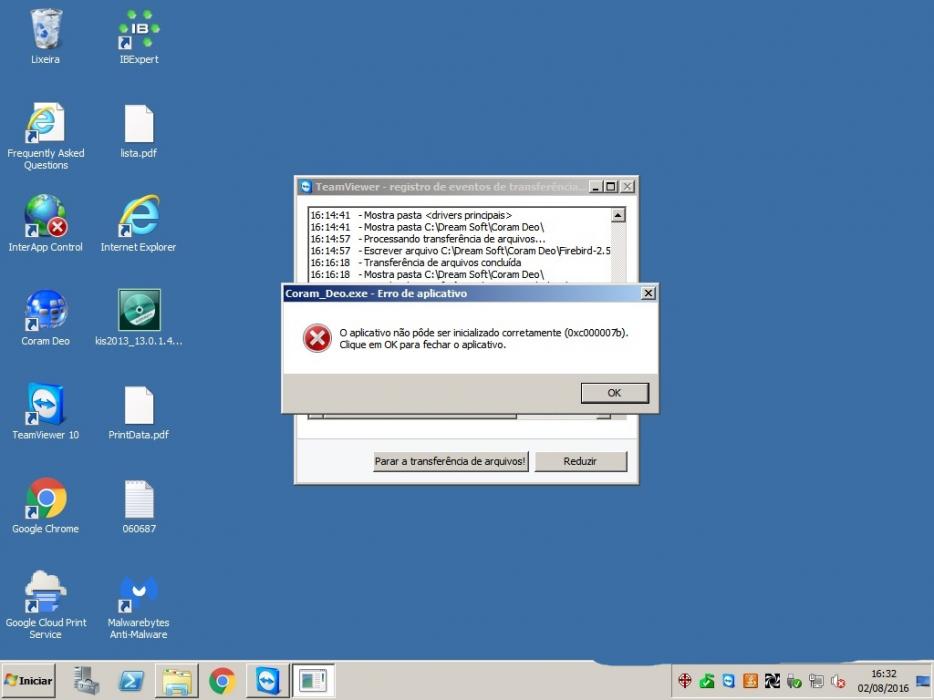This screenshot has height=700, width=934.
Task: Click the taskbar clock showing 16:32
Action: (883, 680)
